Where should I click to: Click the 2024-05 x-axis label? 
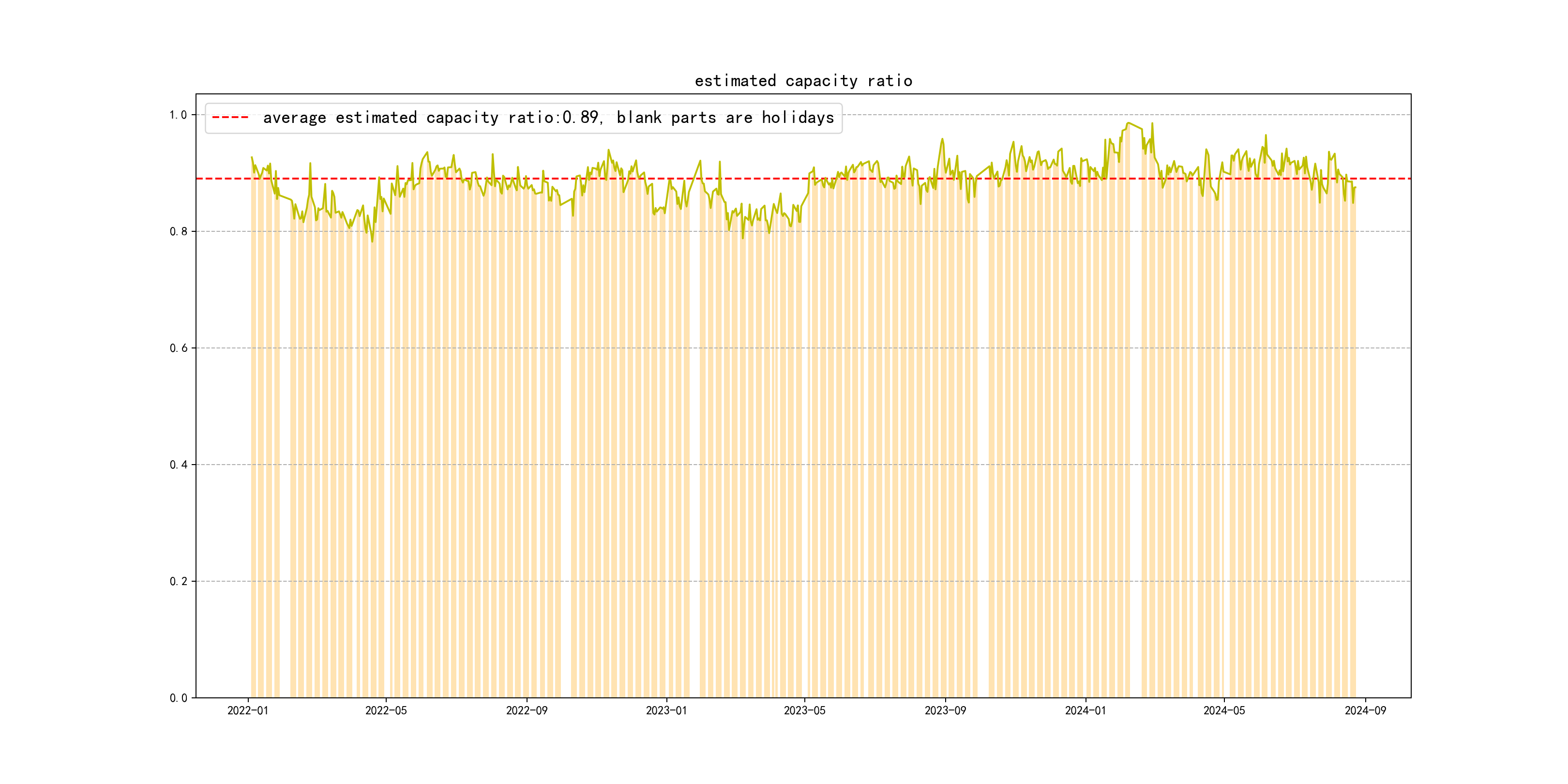click(x=1224, y=711)
